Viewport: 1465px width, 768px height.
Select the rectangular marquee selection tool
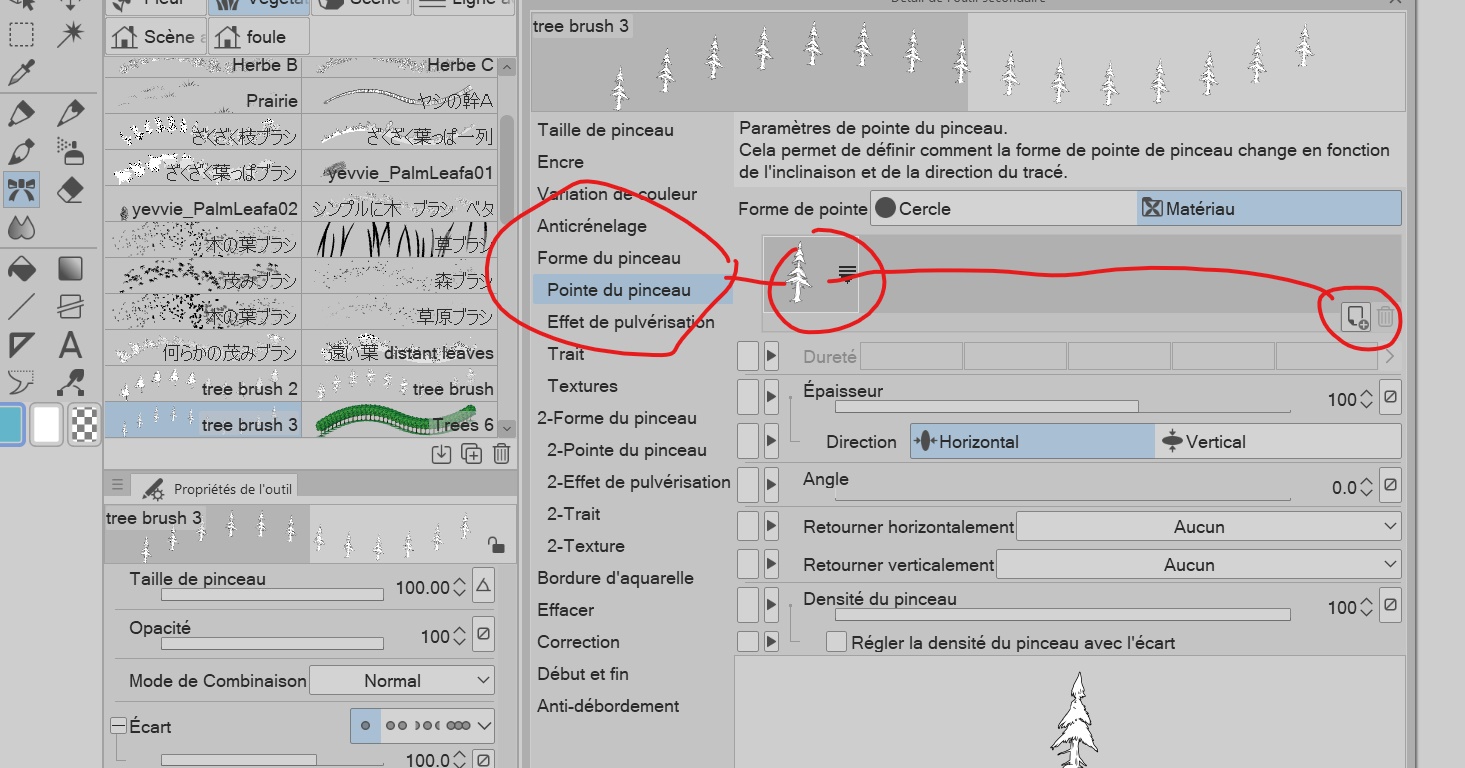tap(21, 35)
